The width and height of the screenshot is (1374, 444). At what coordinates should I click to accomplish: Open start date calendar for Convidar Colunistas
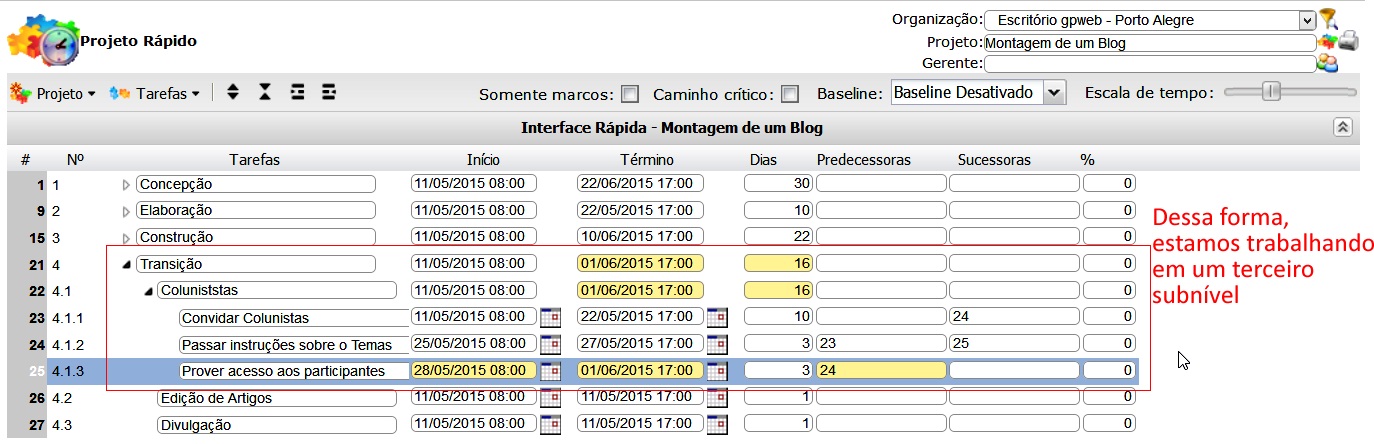coord(550,317)
